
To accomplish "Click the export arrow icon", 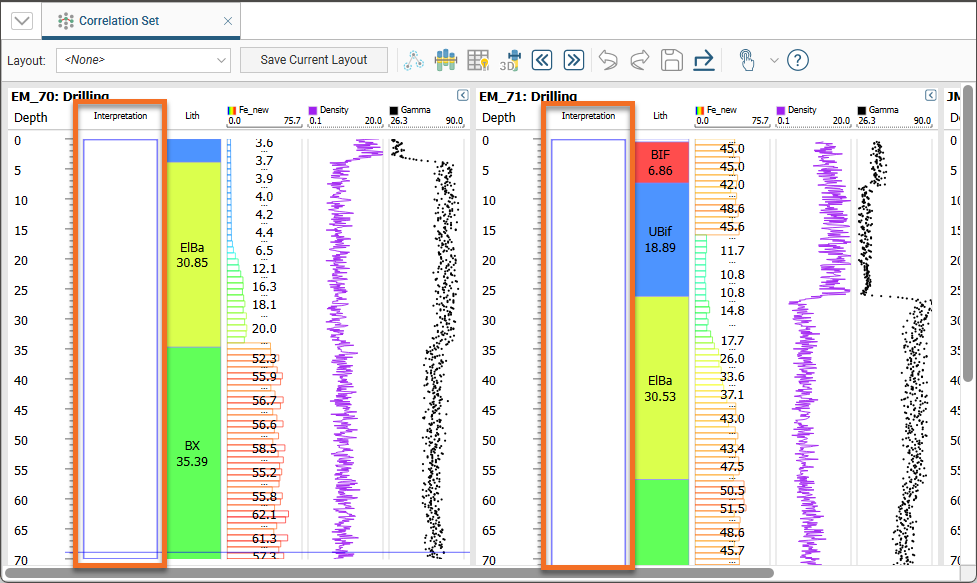I will pos(703,60).
